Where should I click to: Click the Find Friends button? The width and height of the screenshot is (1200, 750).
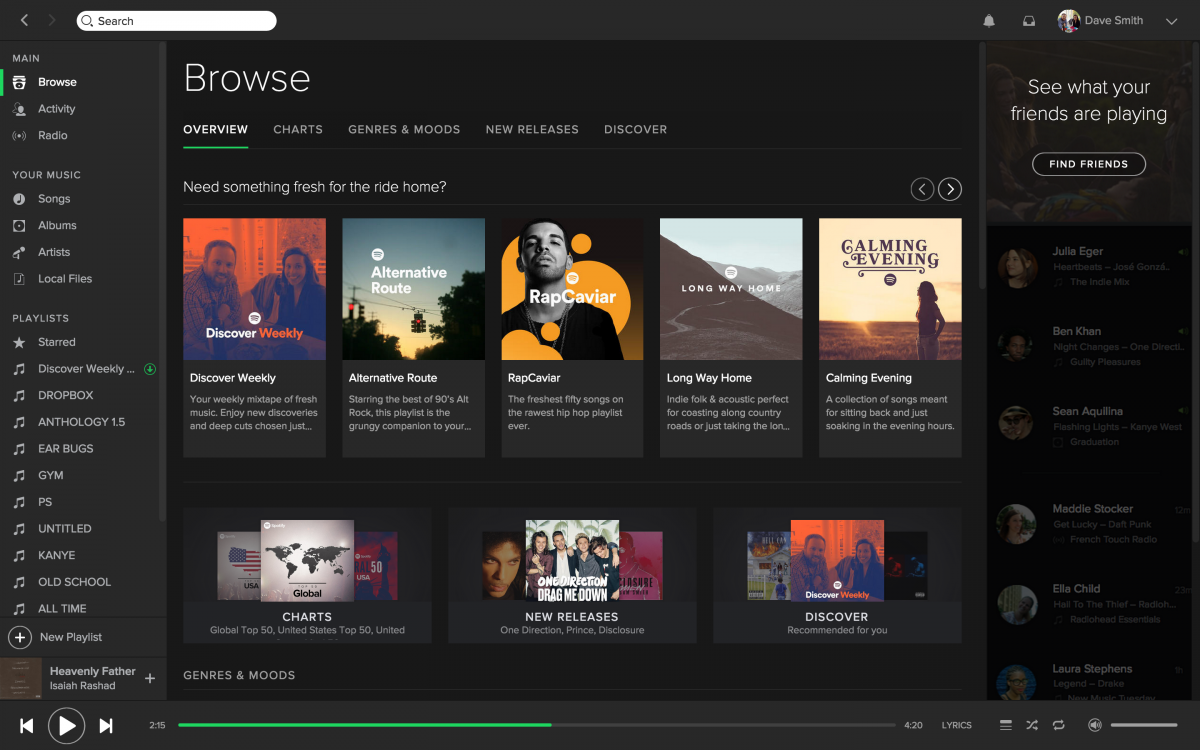click(x=1088, y=164)
